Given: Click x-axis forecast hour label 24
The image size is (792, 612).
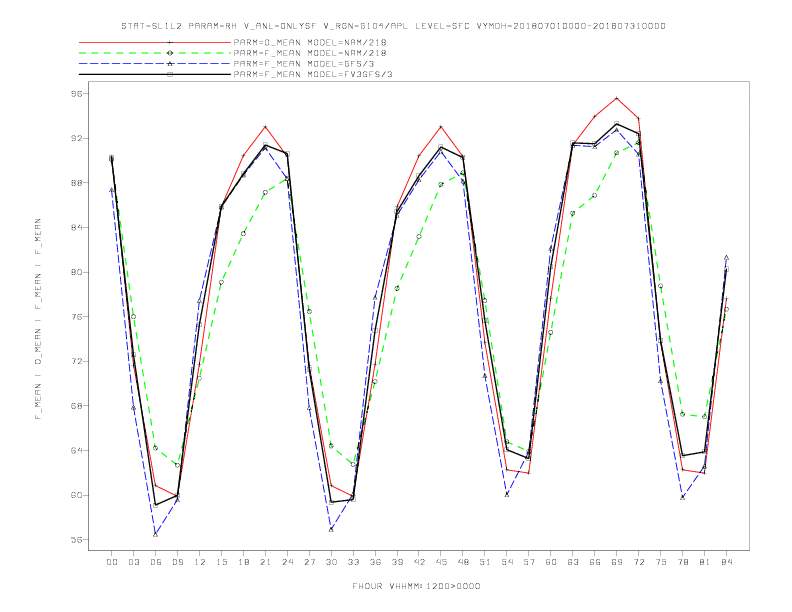Looking at the screenshot, I should [287, 562].
